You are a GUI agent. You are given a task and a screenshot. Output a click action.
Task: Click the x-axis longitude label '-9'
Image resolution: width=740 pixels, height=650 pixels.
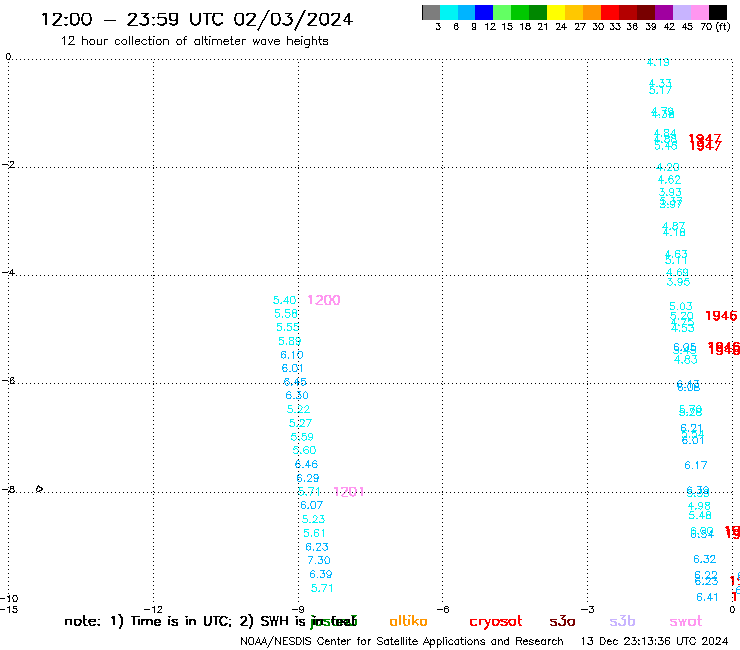pyautogui.click(x=298, y=609)
